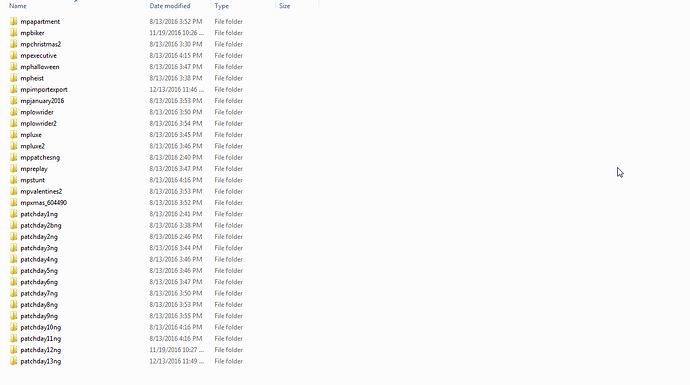Click File folder type of mpstunt row
Screen dimensions: 690x385
(228, 180)
